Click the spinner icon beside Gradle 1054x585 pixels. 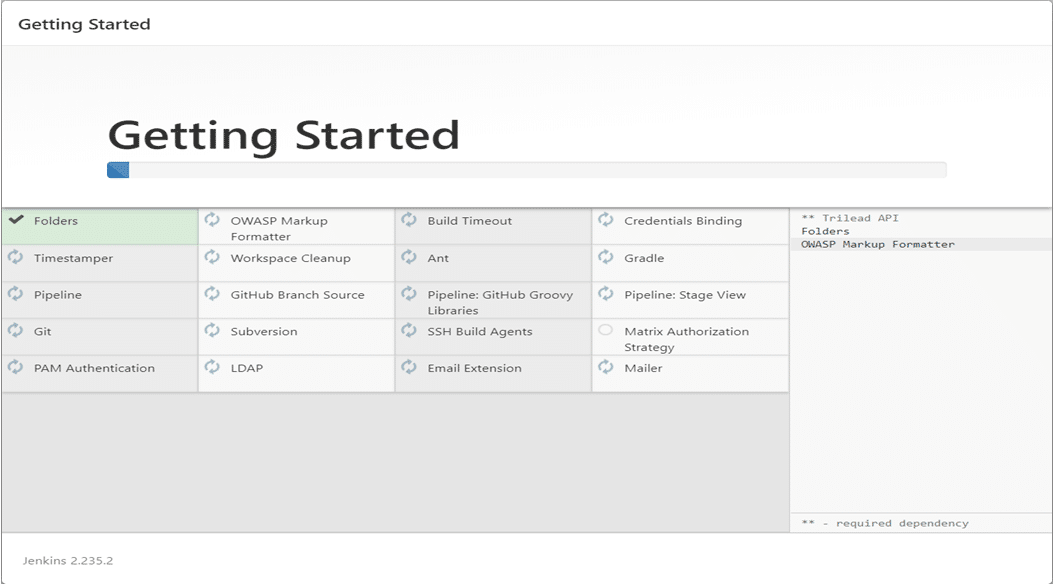tap(606, 257)
